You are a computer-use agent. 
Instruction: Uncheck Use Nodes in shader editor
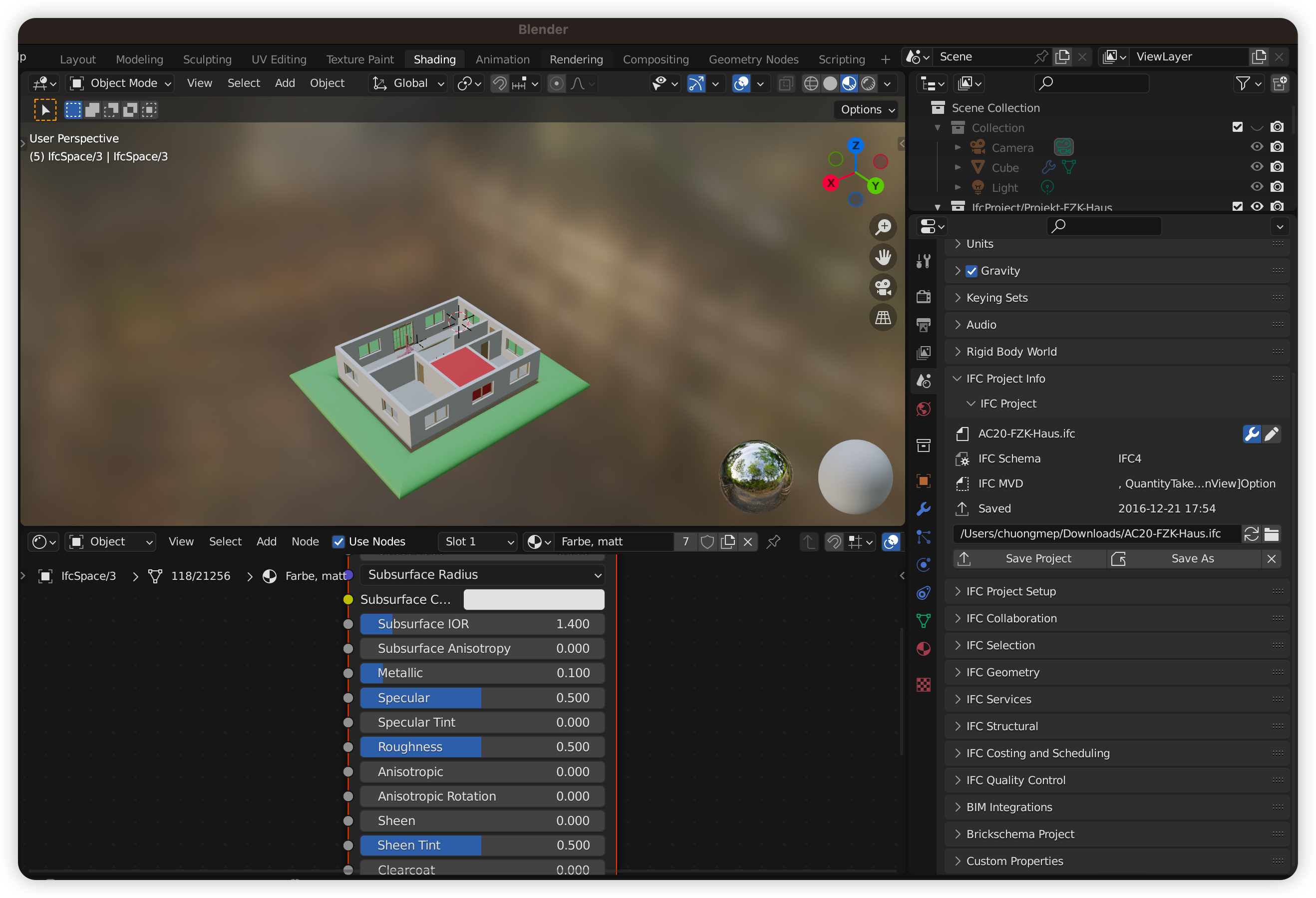click(x=338, y=541)
